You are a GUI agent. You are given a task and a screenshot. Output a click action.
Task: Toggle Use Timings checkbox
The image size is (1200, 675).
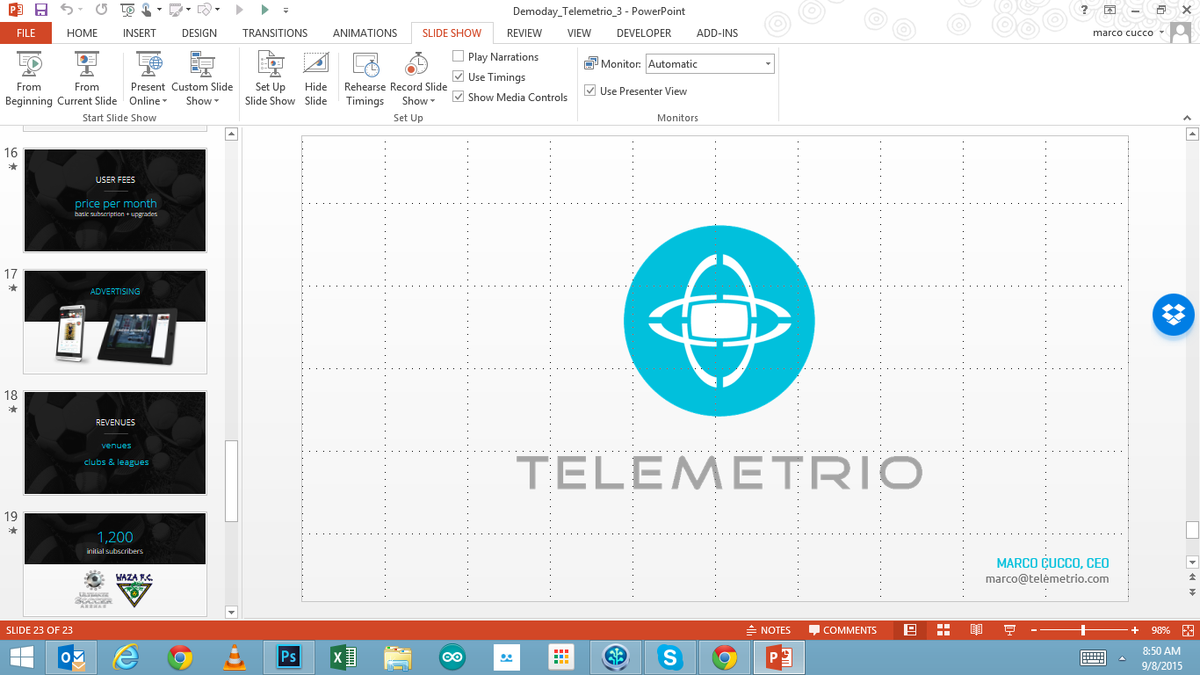pos(458,77)
